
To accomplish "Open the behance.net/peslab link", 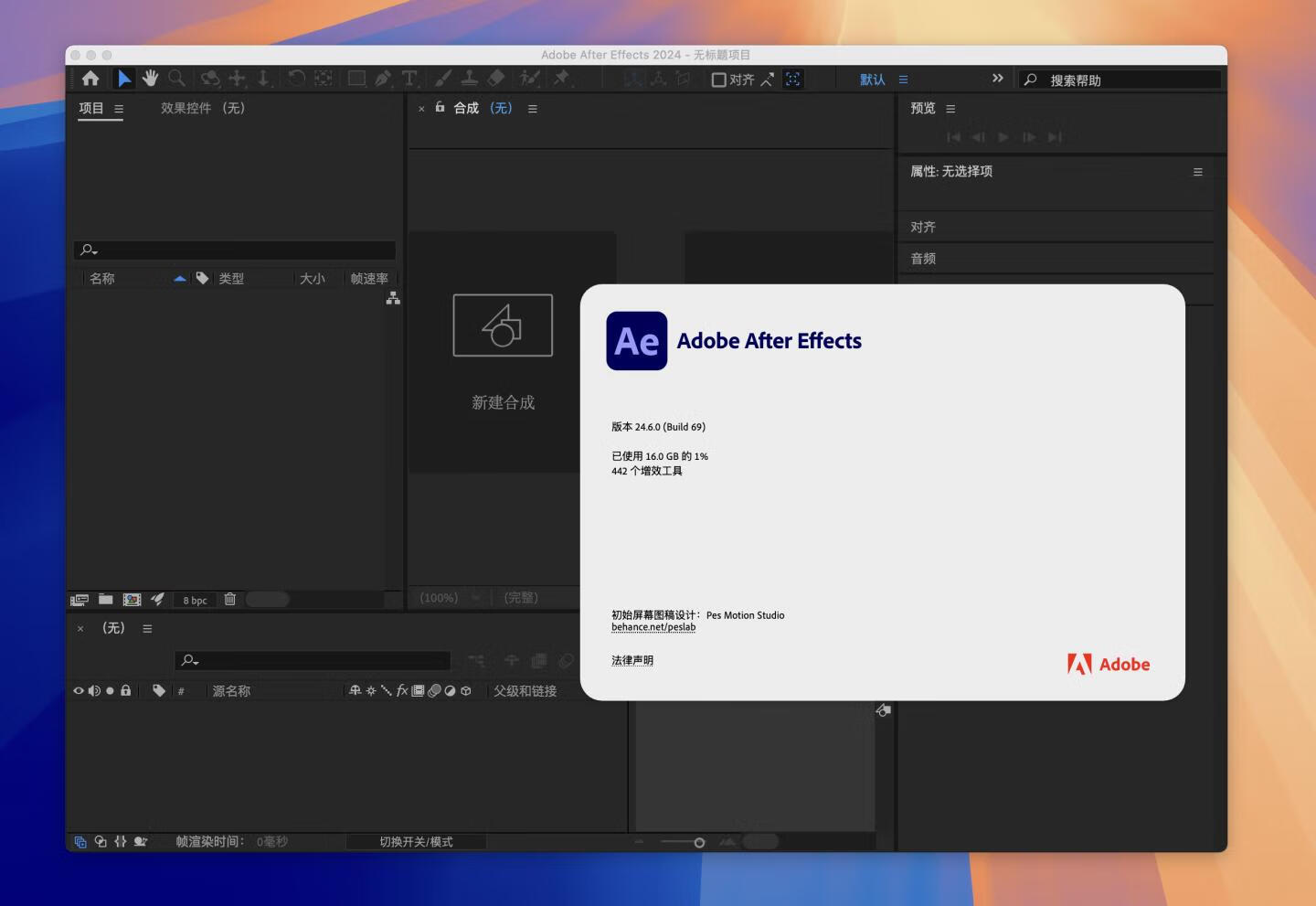I will (653, 627).
